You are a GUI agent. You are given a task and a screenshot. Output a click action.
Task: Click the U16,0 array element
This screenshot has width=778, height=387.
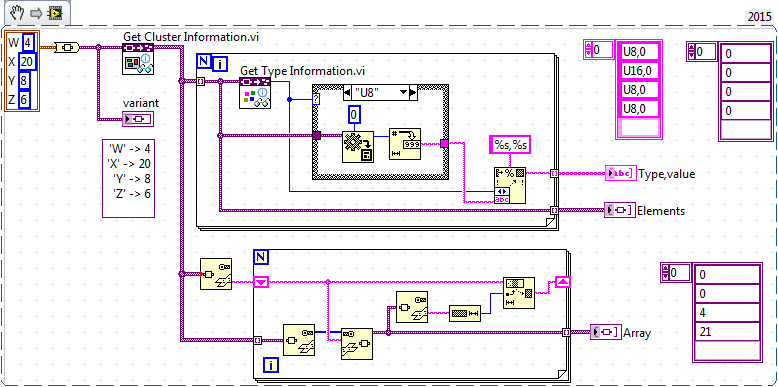click(x=640, y=71)
